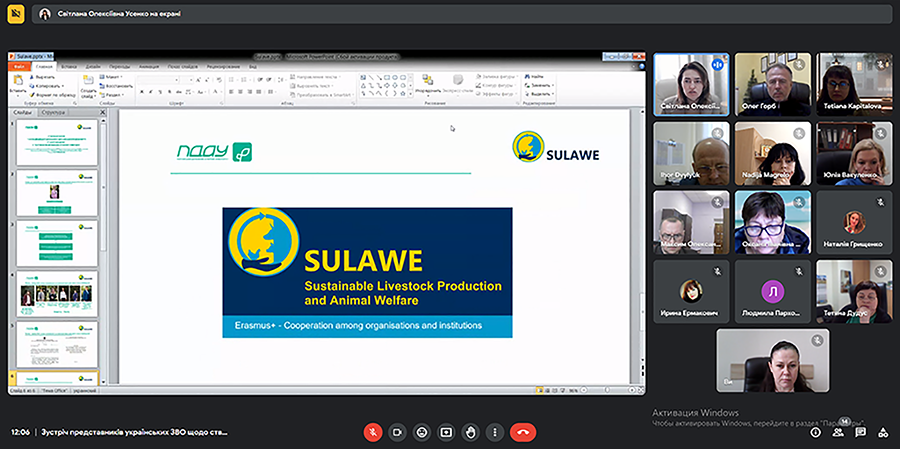Select Наталія Грищенко avatar tile

tap(854, 222)
